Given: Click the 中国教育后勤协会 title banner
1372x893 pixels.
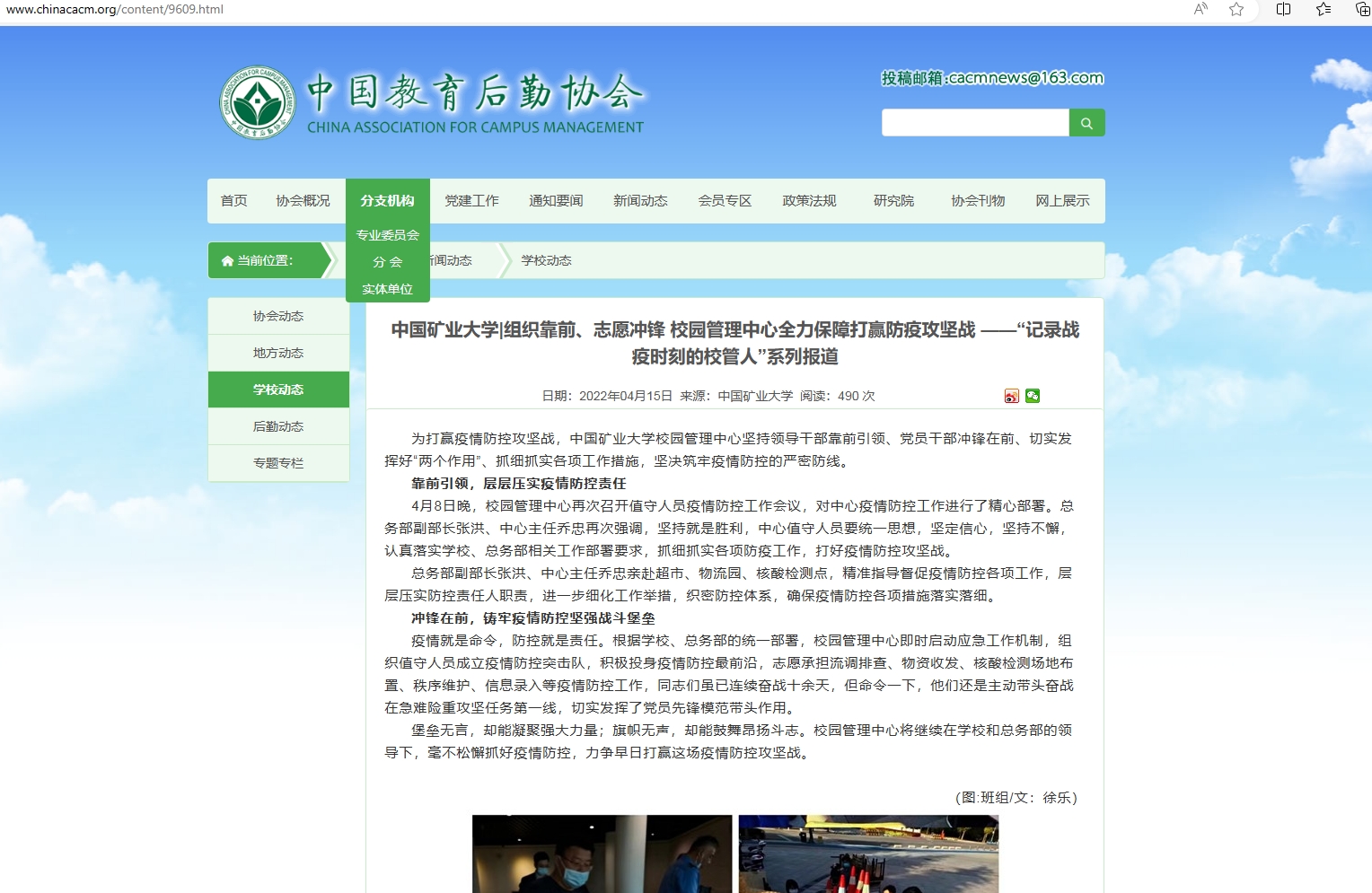Looking at the screenshot, I should pos(476,102).
